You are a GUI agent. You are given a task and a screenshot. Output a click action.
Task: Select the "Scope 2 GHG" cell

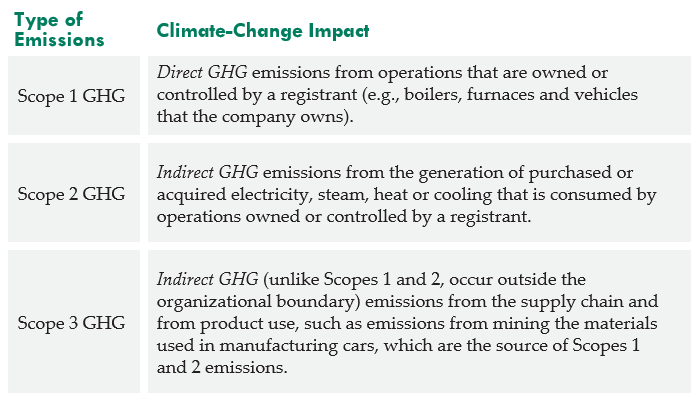click(x=71, y=193)
